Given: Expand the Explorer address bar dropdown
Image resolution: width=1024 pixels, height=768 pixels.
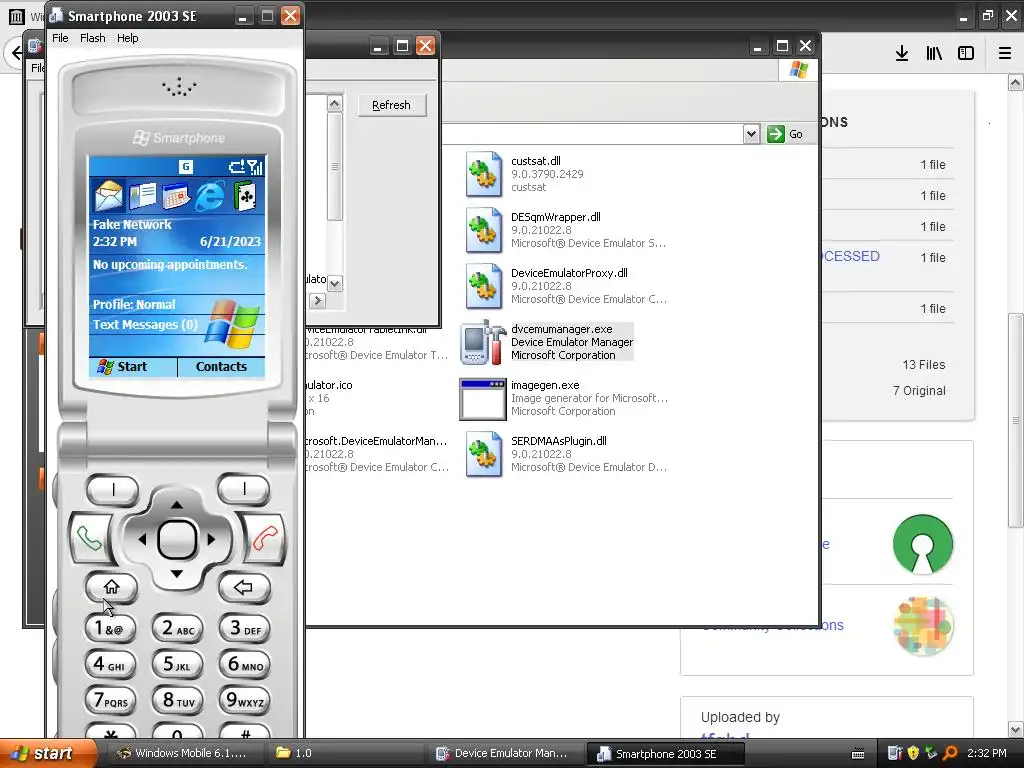Looking at the screenshot, I should [x=751, y=134].
